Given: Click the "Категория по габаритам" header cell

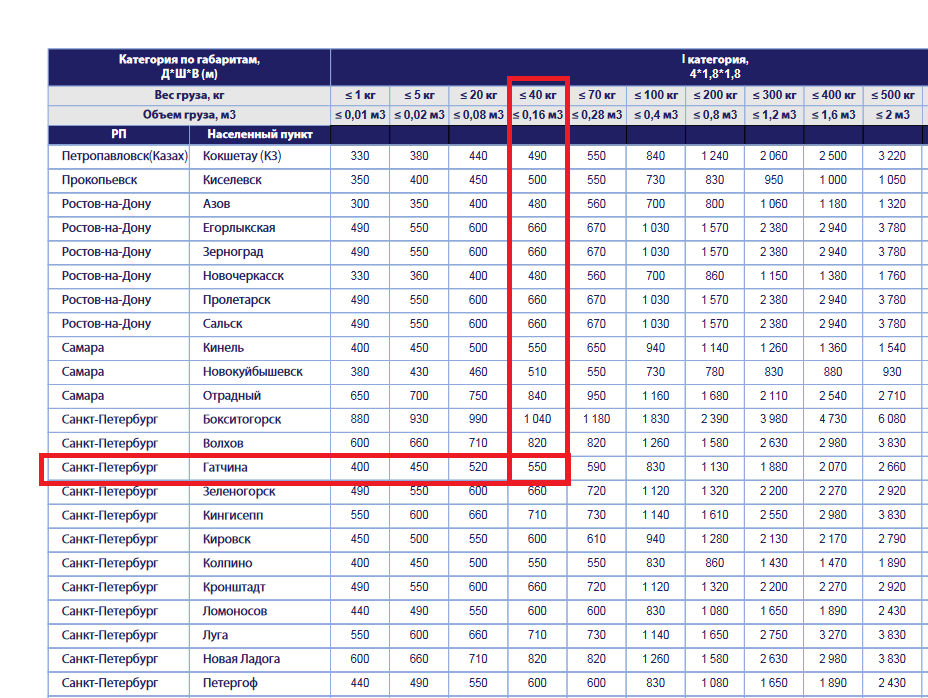Looking at the screenshot, I should [189, 67].
